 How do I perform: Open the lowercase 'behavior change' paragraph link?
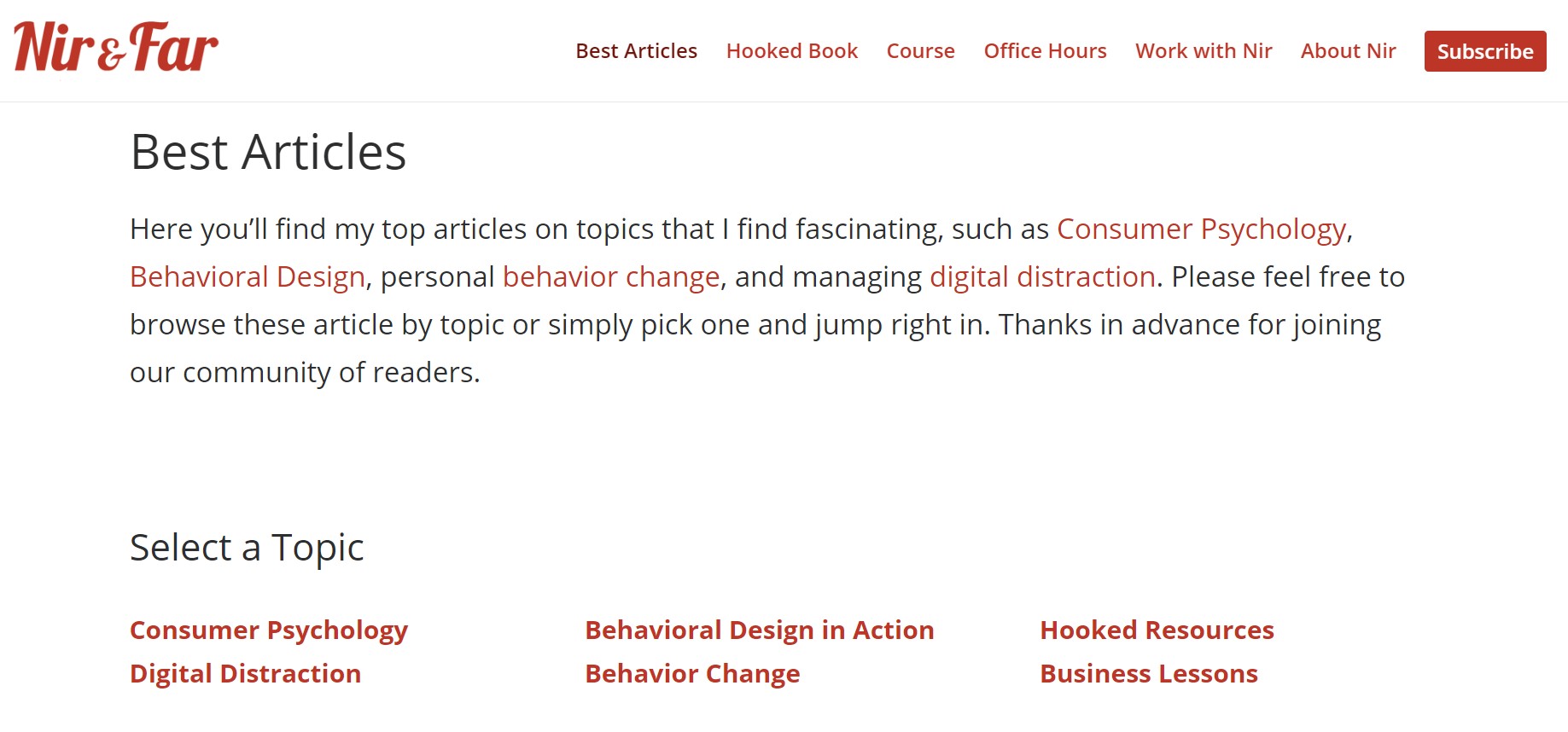(x=611, y=277)
